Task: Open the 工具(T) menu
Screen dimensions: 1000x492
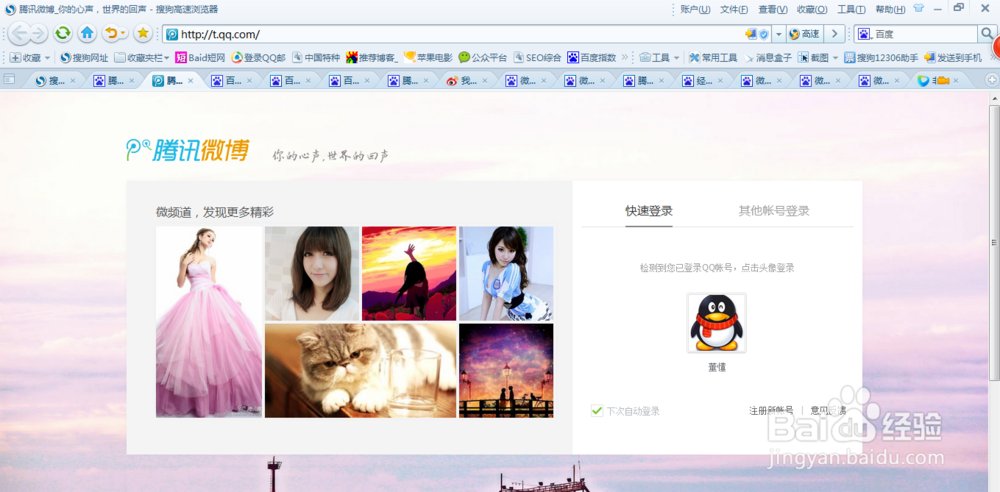Action: click(x=851, y=9)
